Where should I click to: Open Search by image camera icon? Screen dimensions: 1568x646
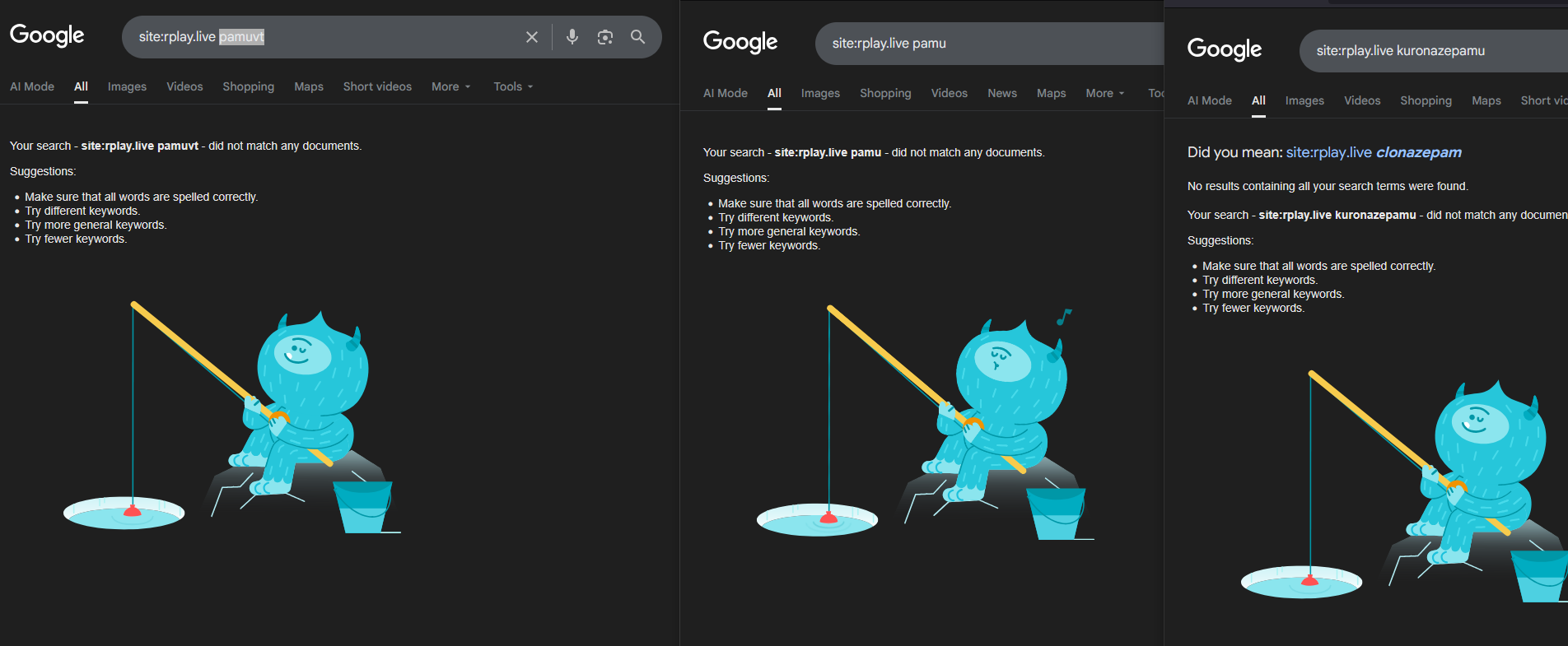[605, 37]
